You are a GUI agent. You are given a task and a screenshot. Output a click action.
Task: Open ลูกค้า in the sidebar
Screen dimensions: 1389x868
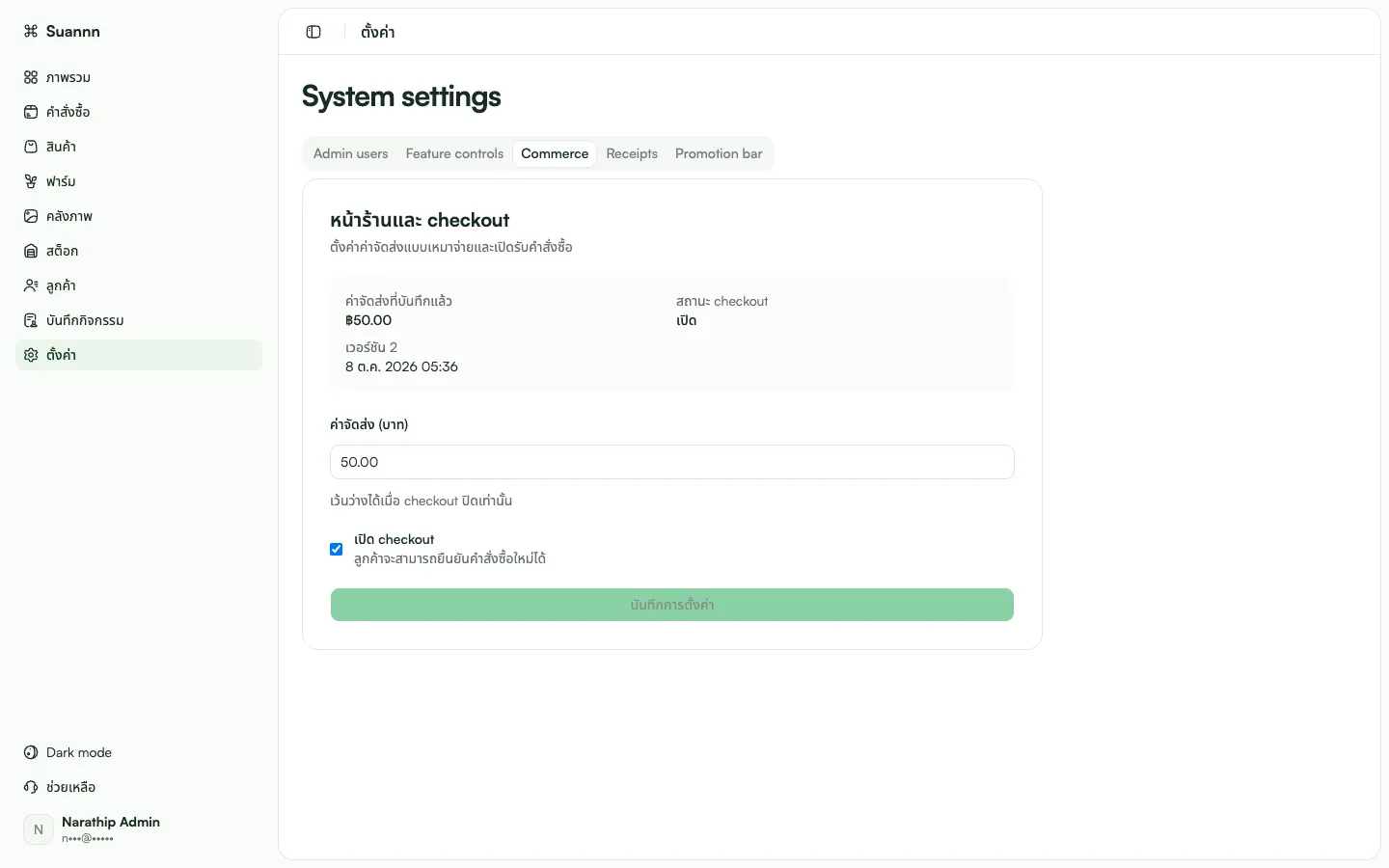click(x=139, y=285)
